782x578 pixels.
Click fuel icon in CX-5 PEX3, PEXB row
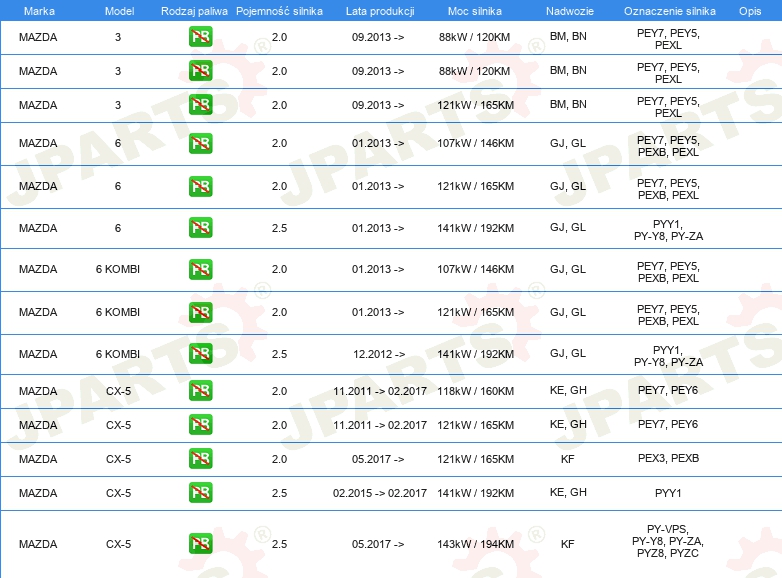(200, 458)
